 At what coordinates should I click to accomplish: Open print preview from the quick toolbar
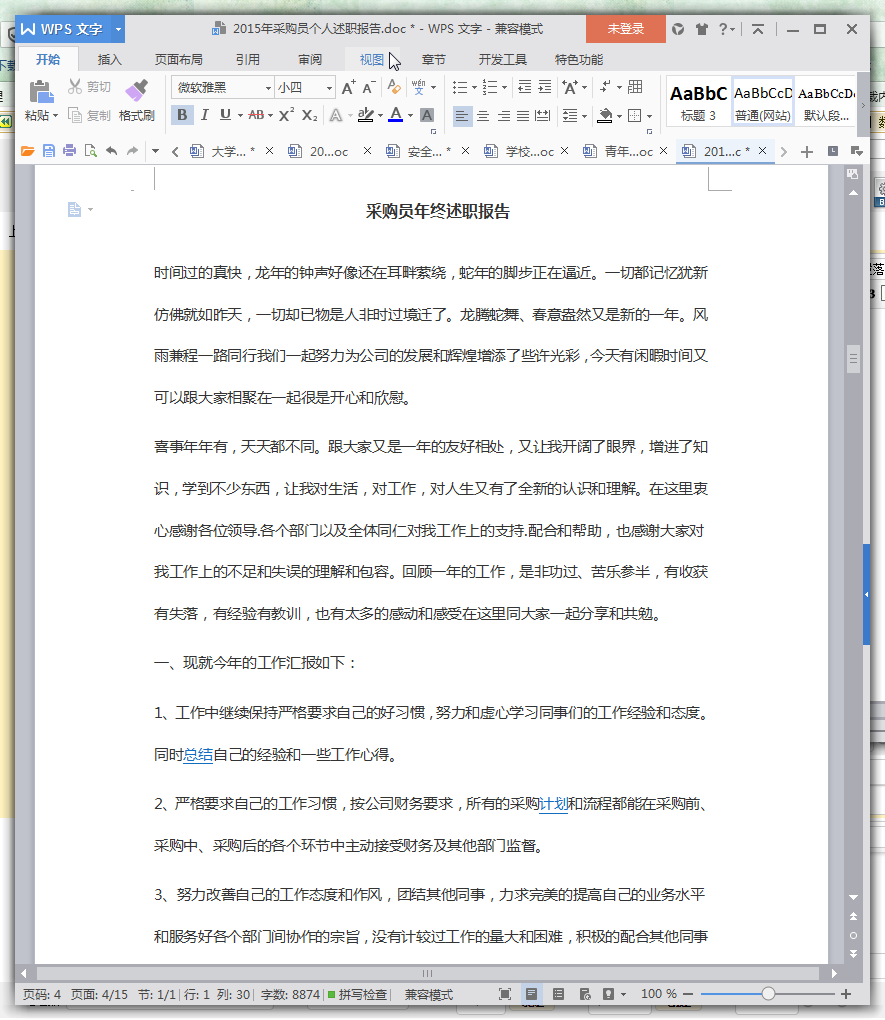pos(90,151)
